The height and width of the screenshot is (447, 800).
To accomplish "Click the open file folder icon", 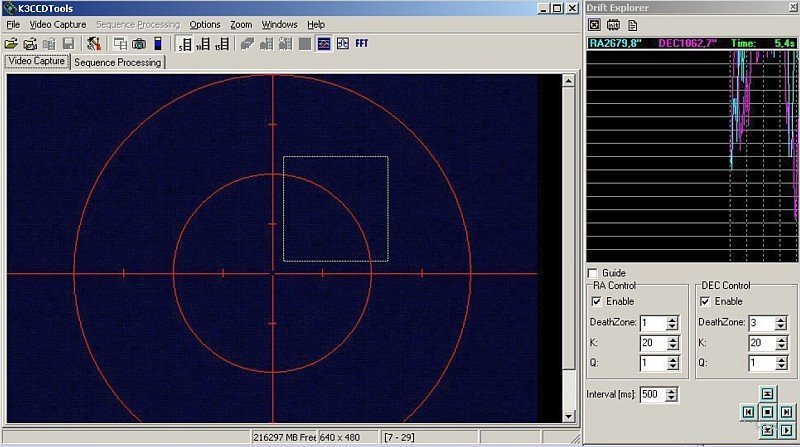I will 11,44.
